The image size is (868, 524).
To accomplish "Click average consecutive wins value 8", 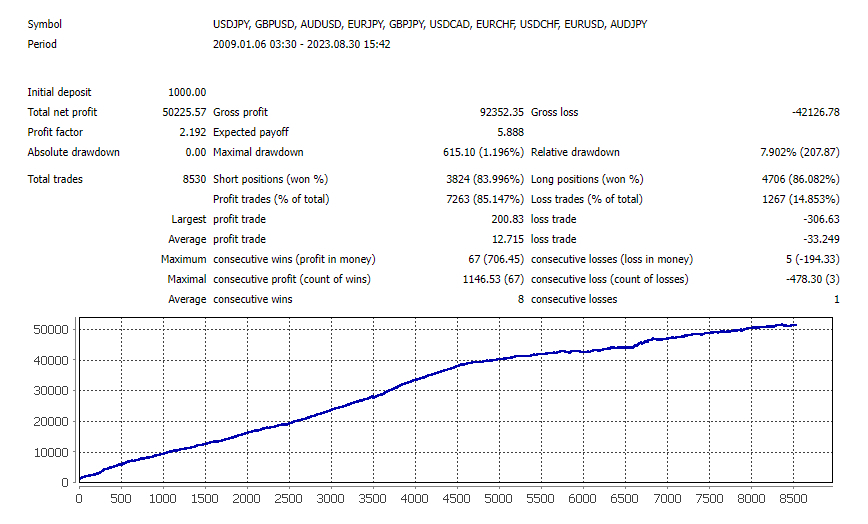I will tap(520, 299).
